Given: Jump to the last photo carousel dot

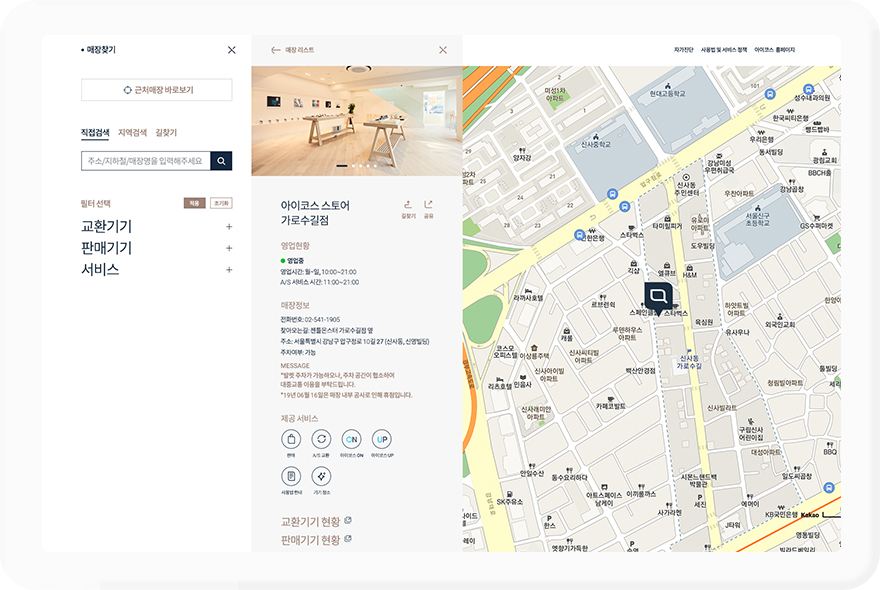Looking at the screenshot, I should point(375,166).
